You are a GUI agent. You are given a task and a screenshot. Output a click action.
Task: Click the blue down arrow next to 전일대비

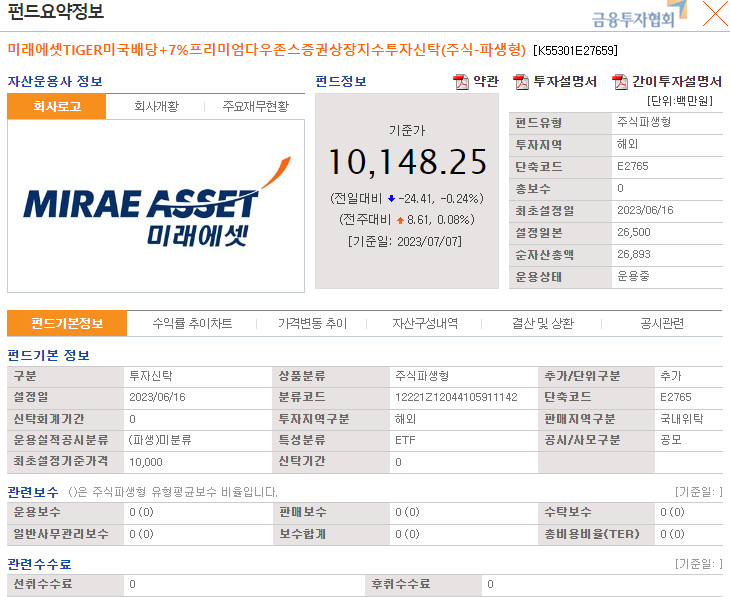[x=391, y=199]
